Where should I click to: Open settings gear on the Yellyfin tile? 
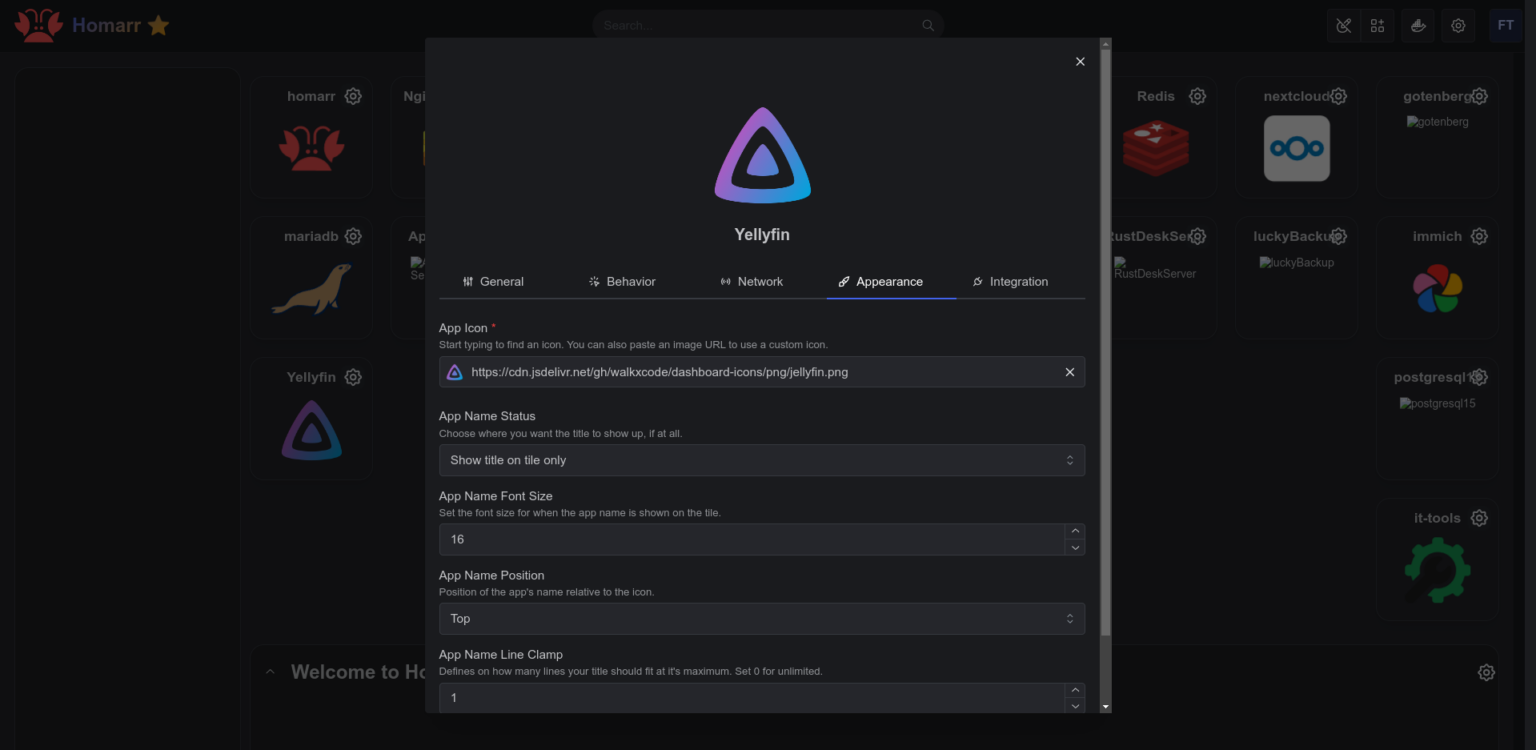coord(353,377)
